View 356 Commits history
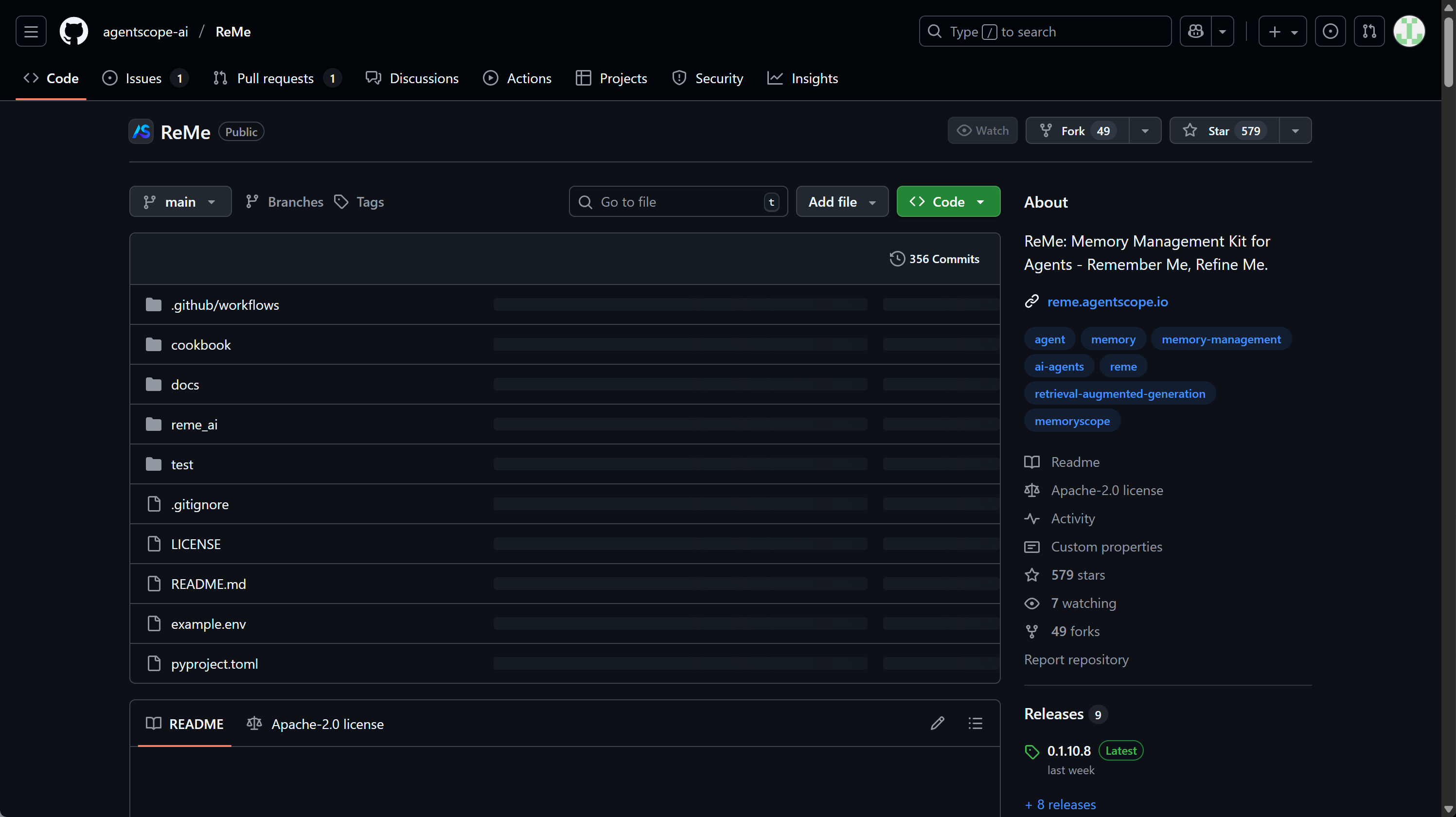This screenshot has width=1456, height=817. (x=934, y=259)
